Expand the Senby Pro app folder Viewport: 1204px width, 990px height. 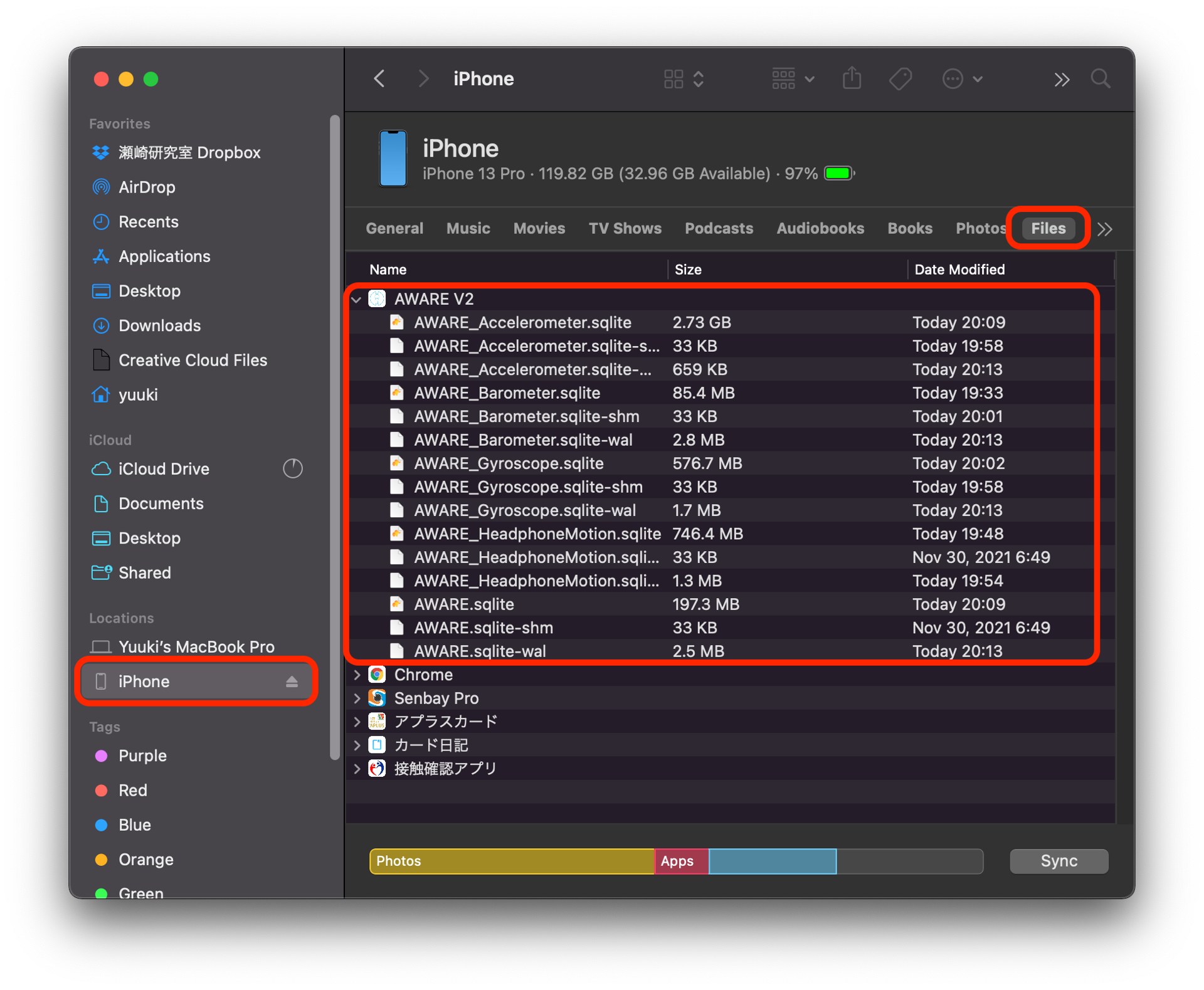click(x=356, y=698)
